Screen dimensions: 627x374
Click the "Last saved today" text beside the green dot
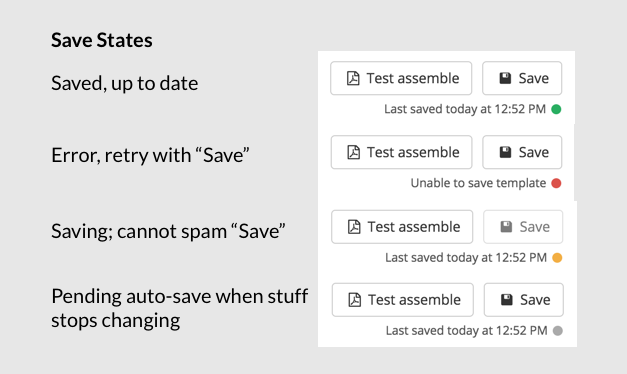click(x=465, y=109)
